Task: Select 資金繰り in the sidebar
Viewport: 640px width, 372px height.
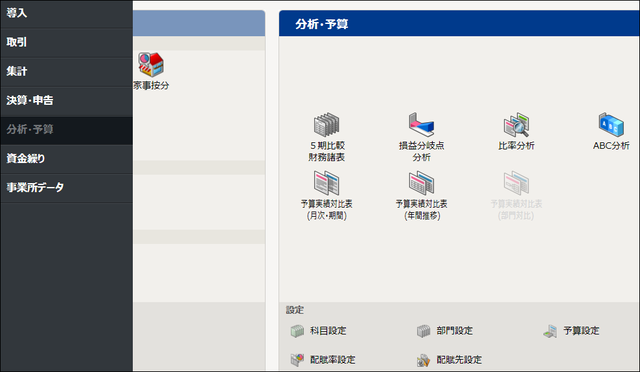Action: point(67,159)
